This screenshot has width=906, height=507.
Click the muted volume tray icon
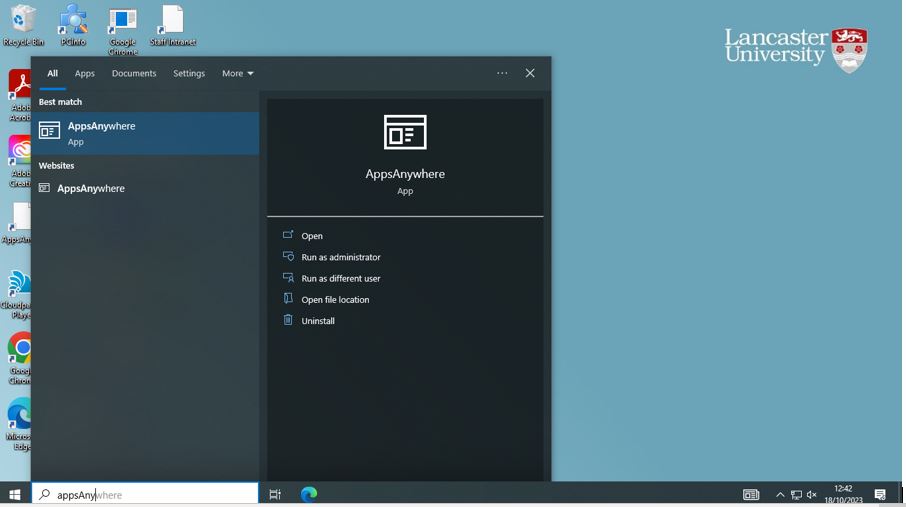click(812, 494)
